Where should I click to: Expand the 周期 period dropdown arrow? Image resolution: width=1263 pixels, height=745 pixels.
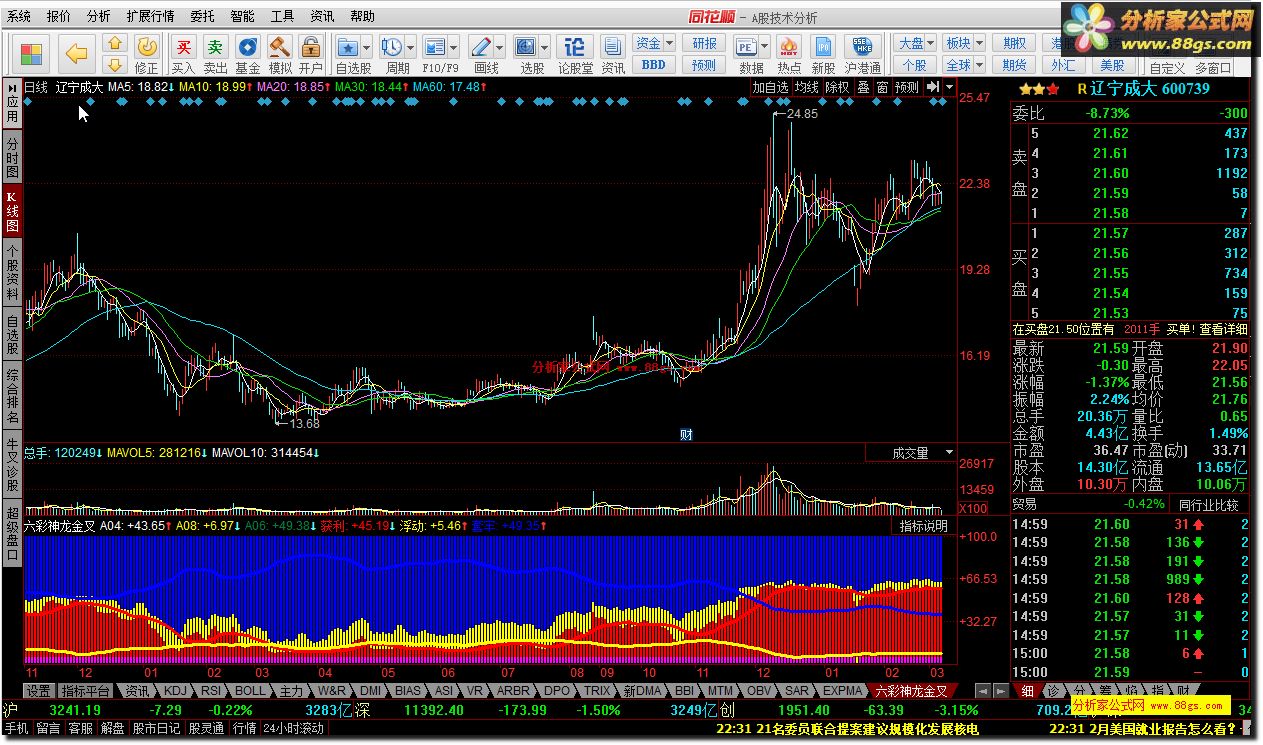pos(411,48)
